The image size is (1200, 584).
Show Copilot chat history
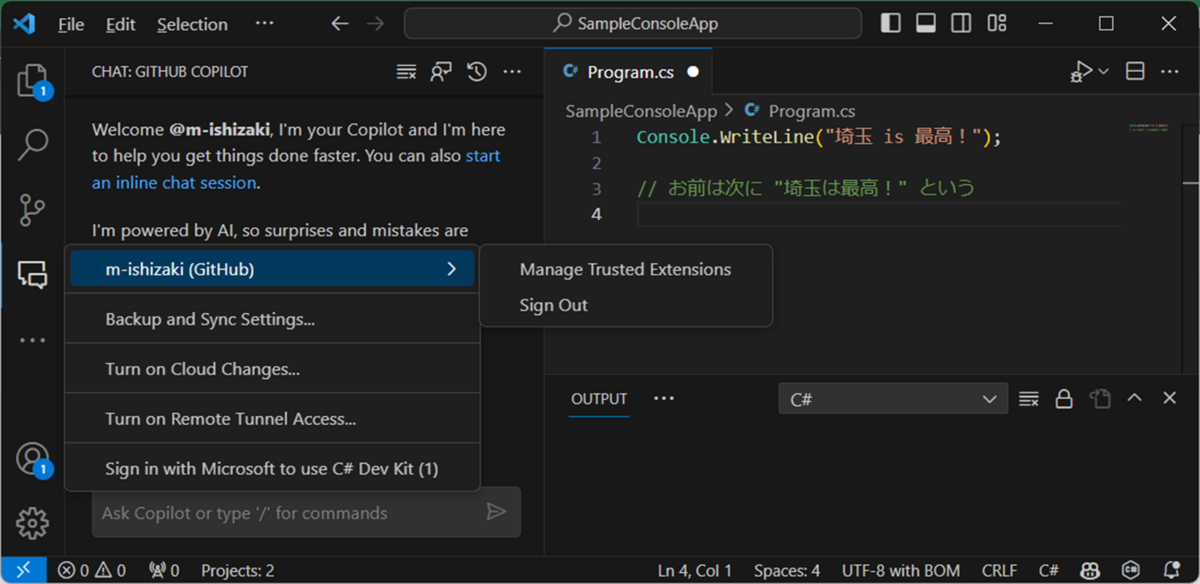[x=476, y=72]
